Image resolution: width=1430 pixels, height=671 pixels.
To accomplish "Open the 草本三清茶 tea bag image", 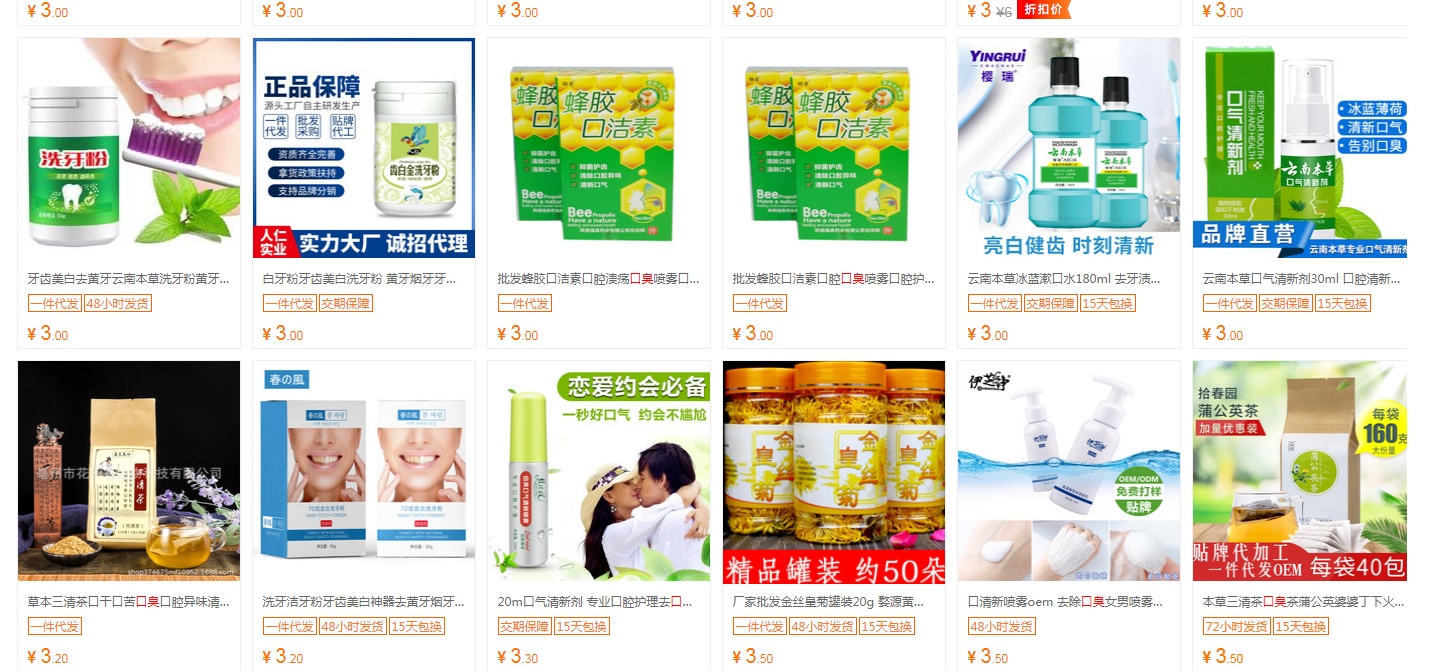I will pos(129,471).
